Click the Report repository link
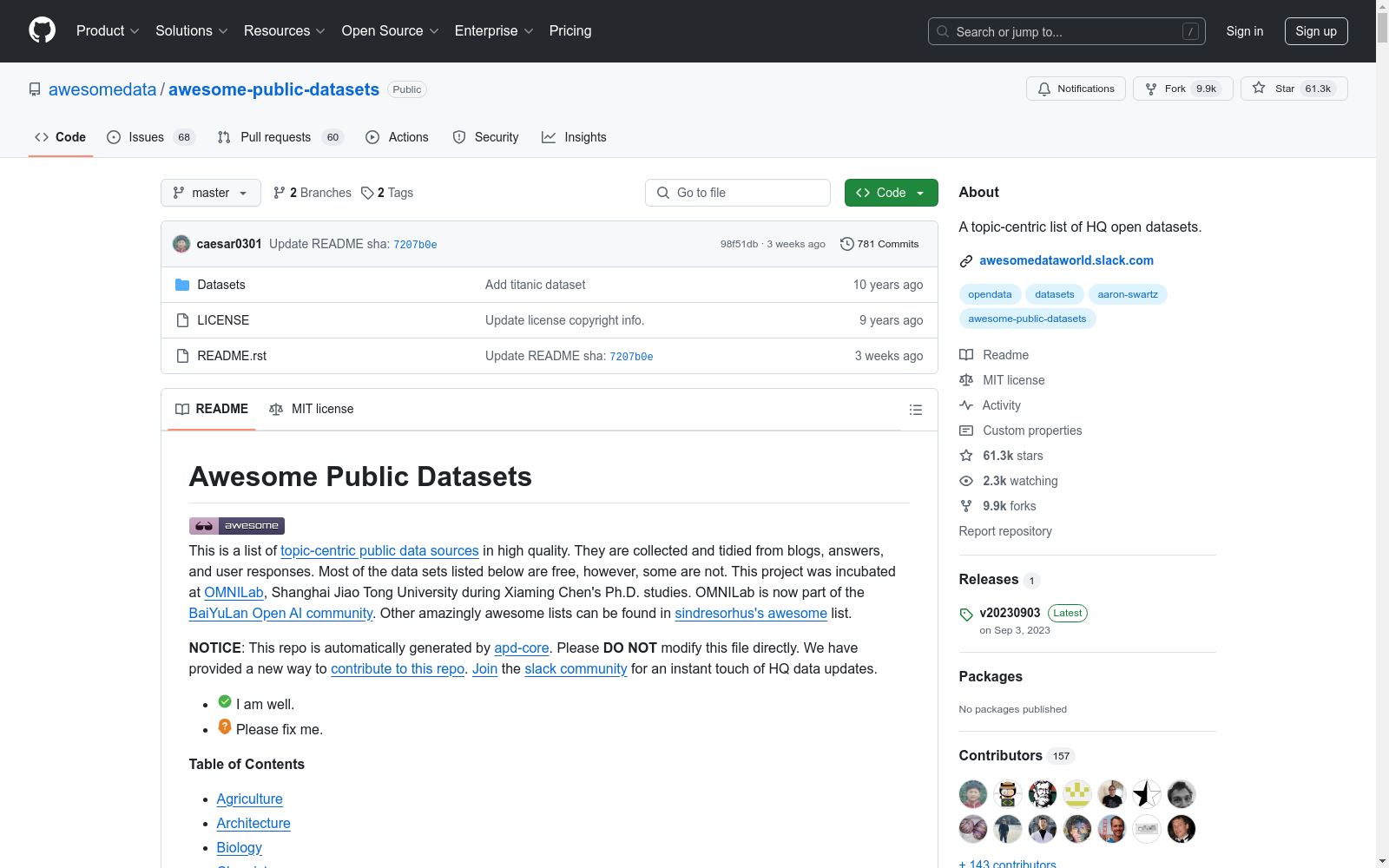This screenshot has height=868, width=1389. (1005, 531)
